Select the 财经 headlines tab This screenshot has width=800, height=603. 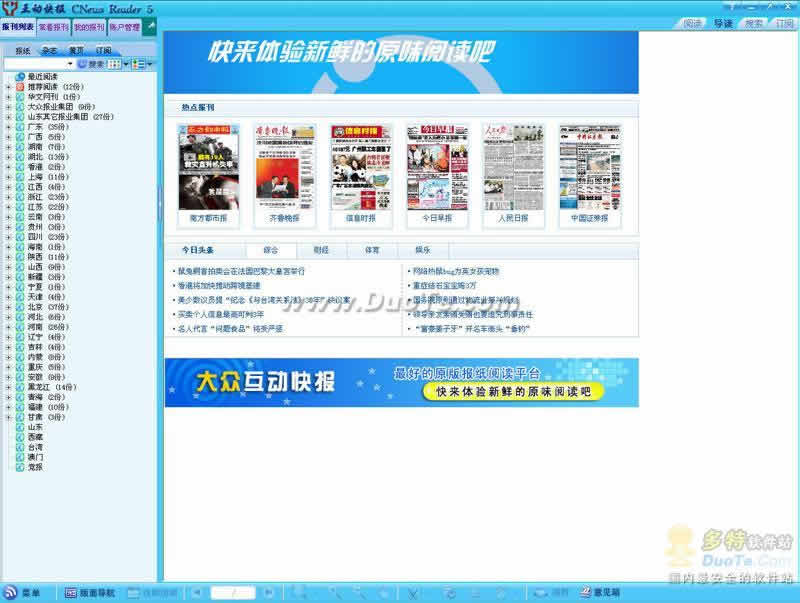click(x=321, y=250)
